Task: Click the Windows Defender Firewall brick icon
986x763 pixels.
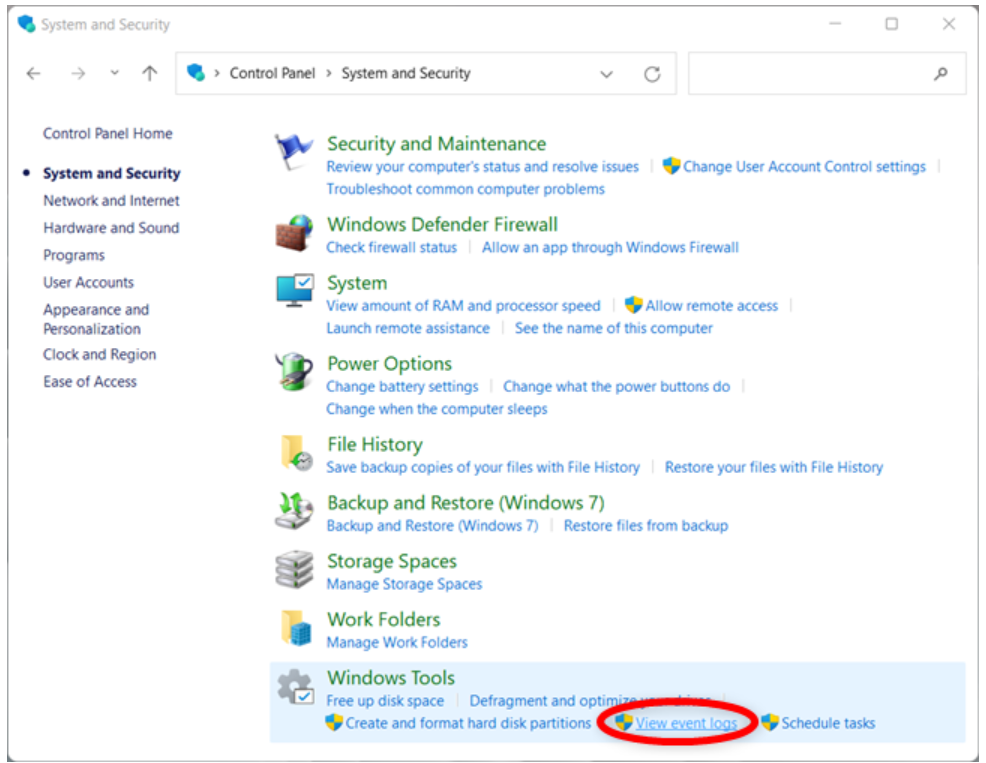Action: [x=295, y=234]
